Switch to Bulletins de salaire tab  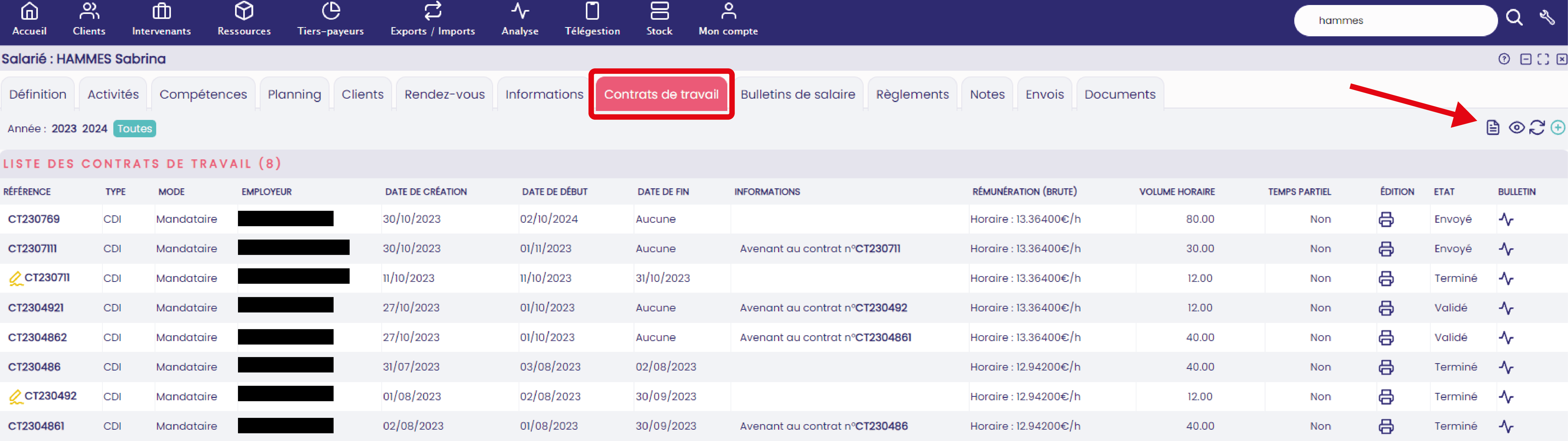click(798, 94)
